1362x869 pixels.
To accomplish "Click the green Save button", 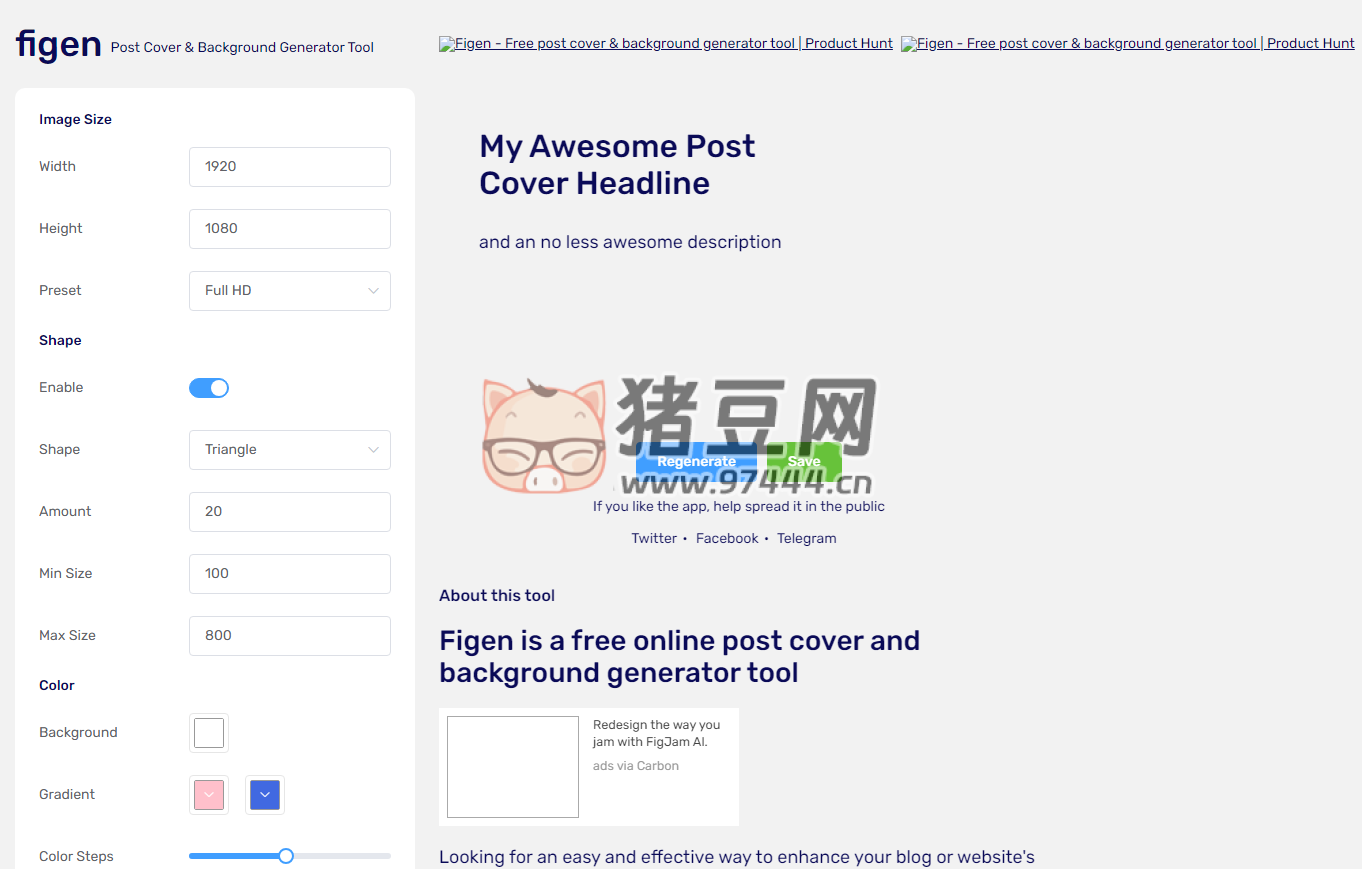I will (x=804, y=462).
